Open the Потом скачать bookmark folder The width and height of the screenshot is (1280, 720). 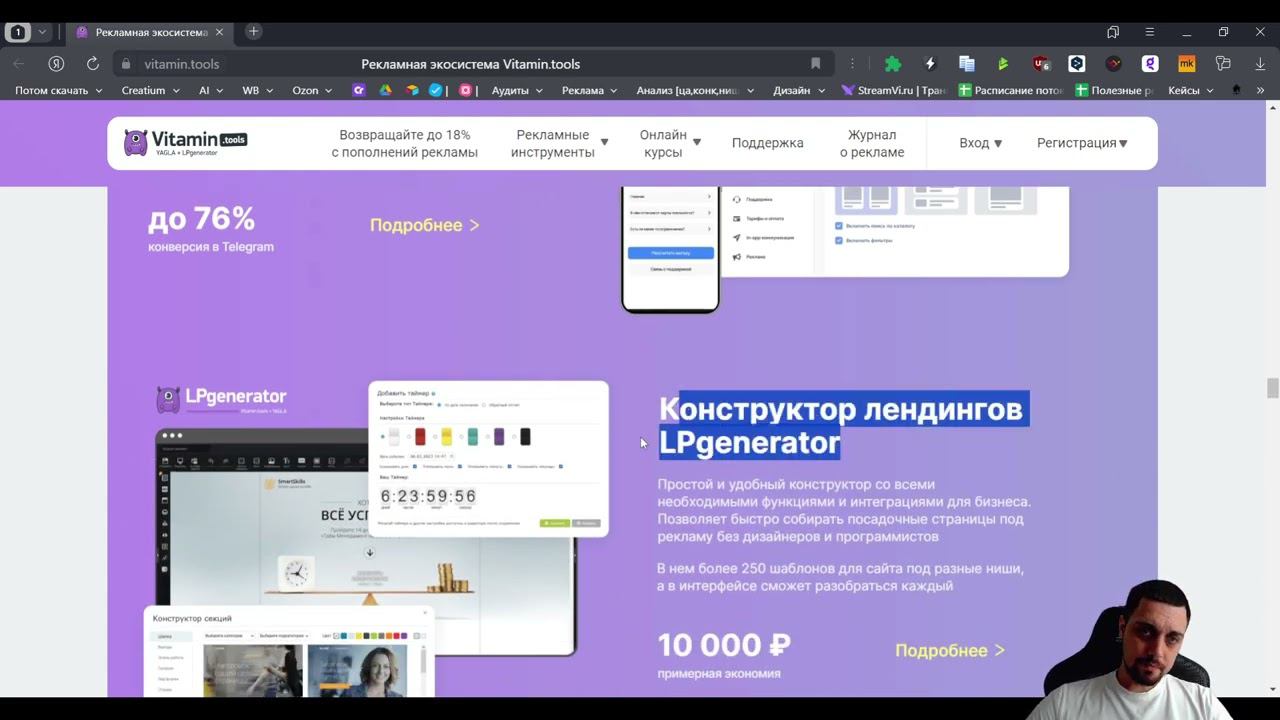tap(59, 90)
